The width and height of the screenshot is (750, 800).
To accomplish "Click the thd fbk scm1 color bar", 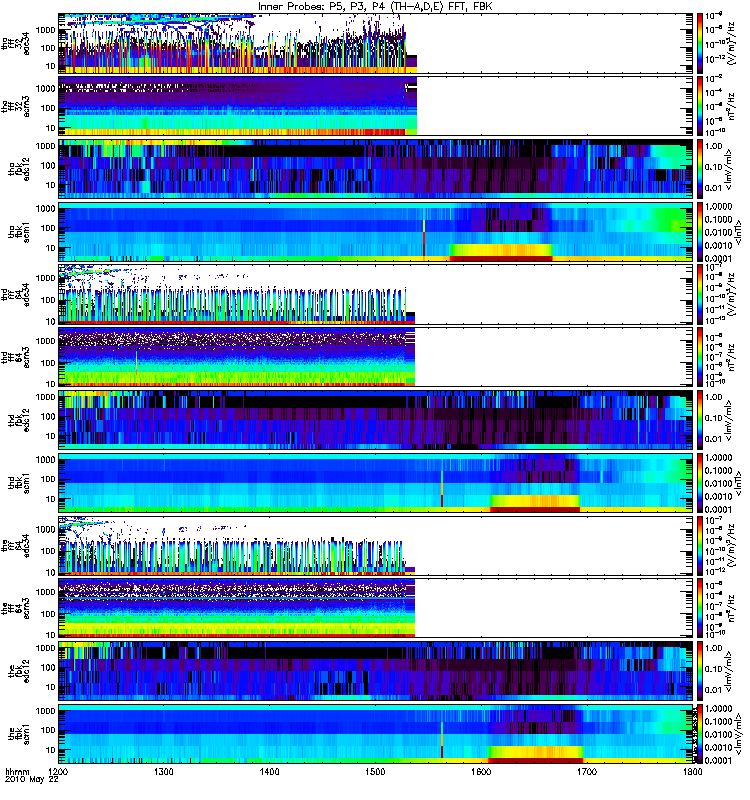I will [x=700, y=482].
